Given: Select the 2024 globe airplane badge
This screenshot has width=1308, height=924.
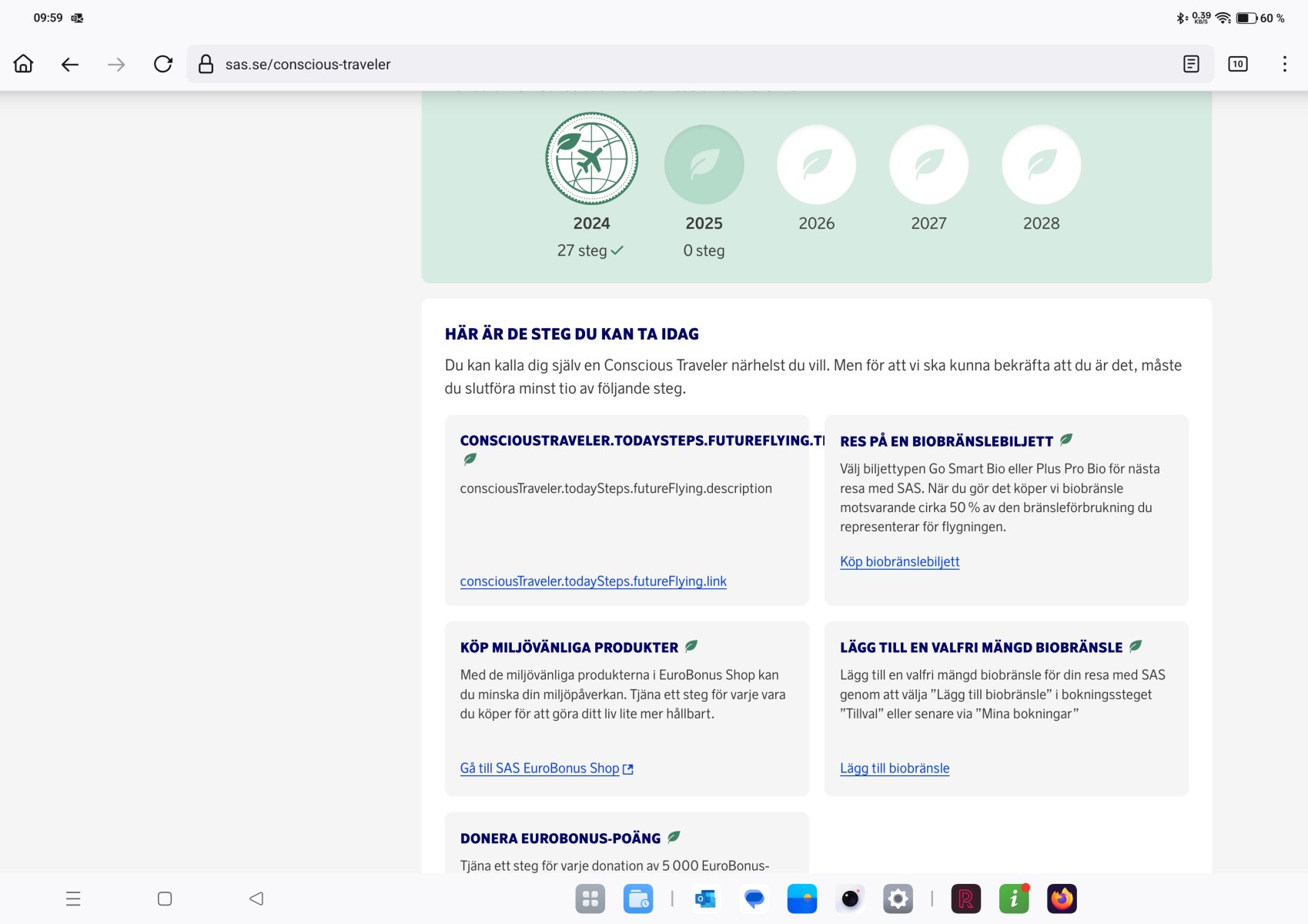Looking at the screenshot, I should (591, 159).
